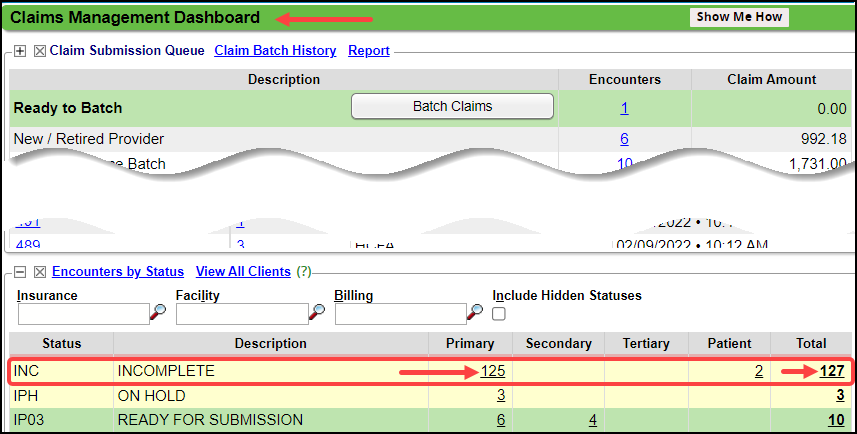Open INCOMPLETE primary count 125
857x434 pixels.
pos(492,371)
